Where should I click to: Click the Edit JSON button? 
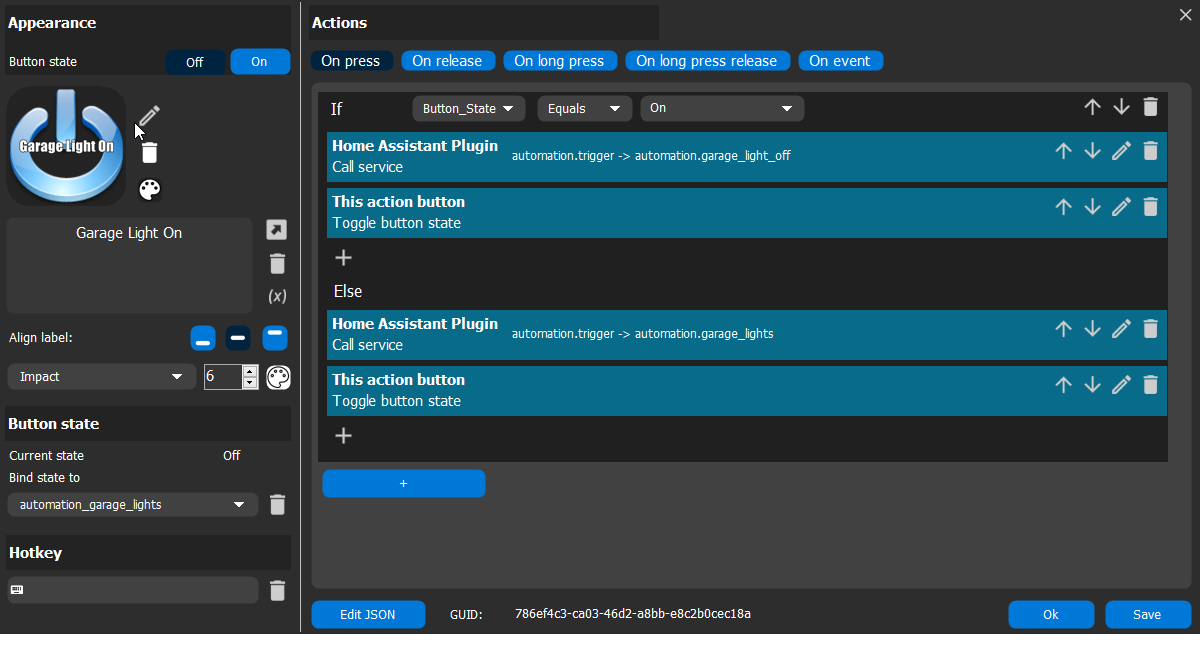point(368,614)
